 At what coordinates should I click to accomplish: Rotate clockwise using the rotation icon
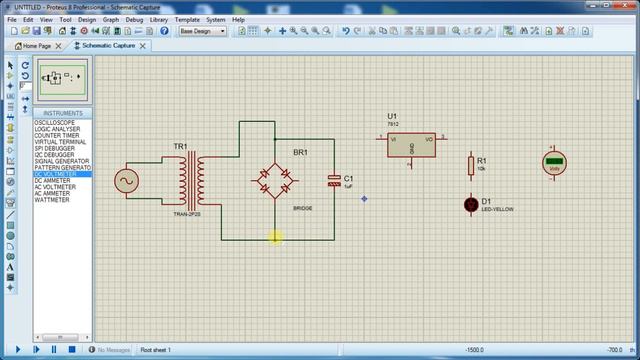tap(25, 65)
